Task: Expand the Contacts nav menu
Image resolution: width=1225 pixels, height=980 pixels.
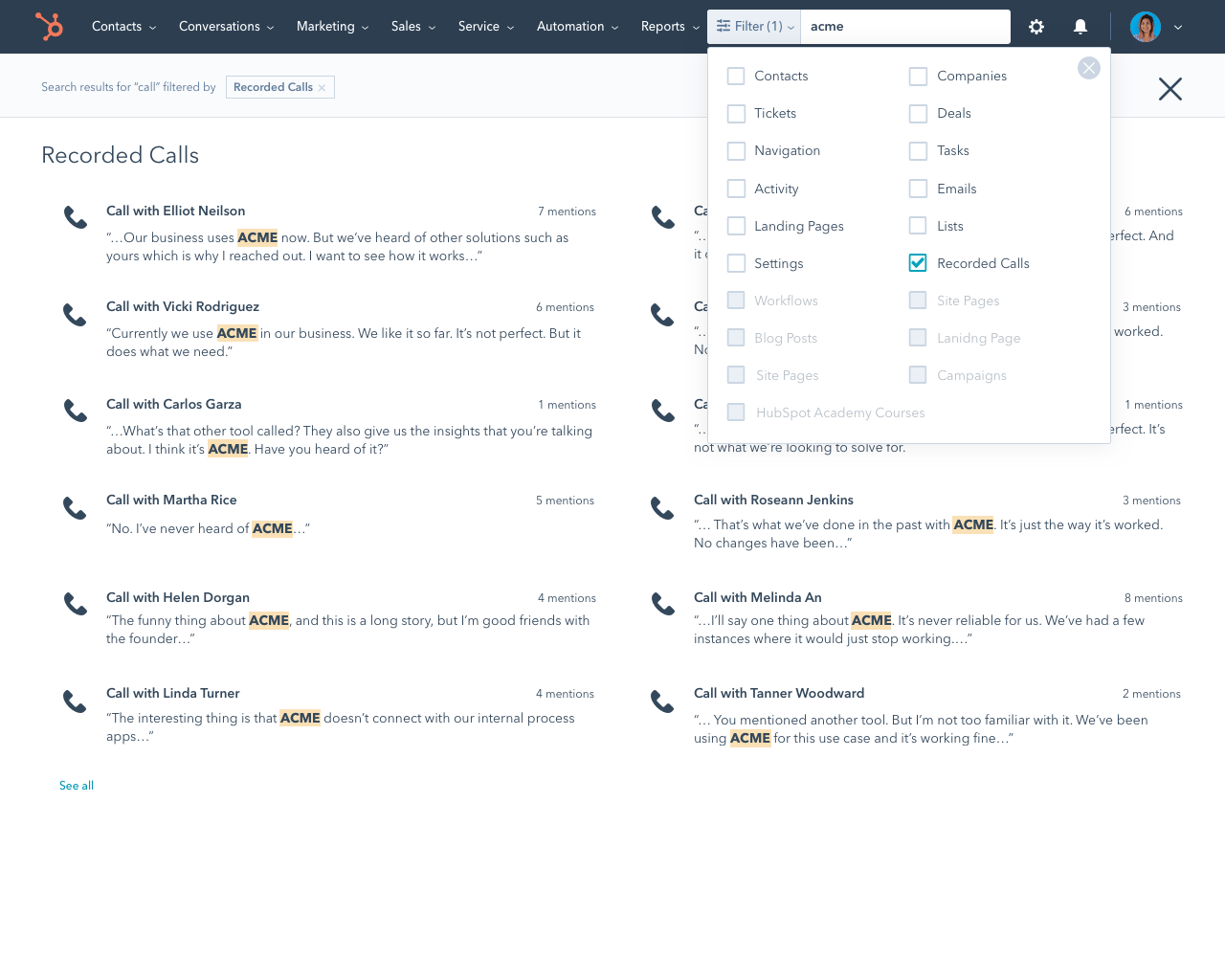Action: [x=123, y=27]
